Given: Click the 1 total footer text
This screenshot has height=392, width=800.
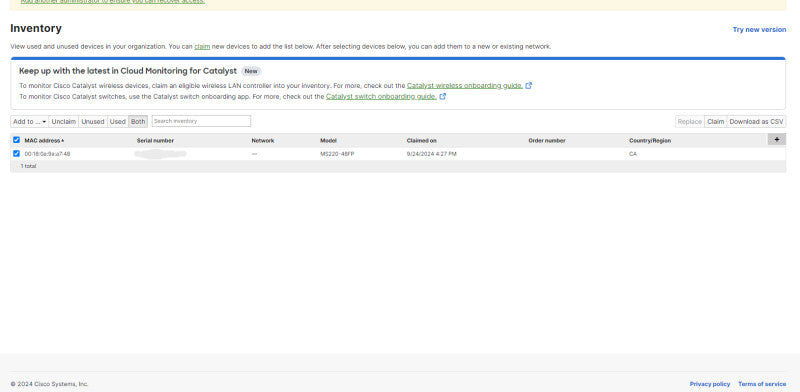Looking at the screenshot, I should [x=29, y=166].
